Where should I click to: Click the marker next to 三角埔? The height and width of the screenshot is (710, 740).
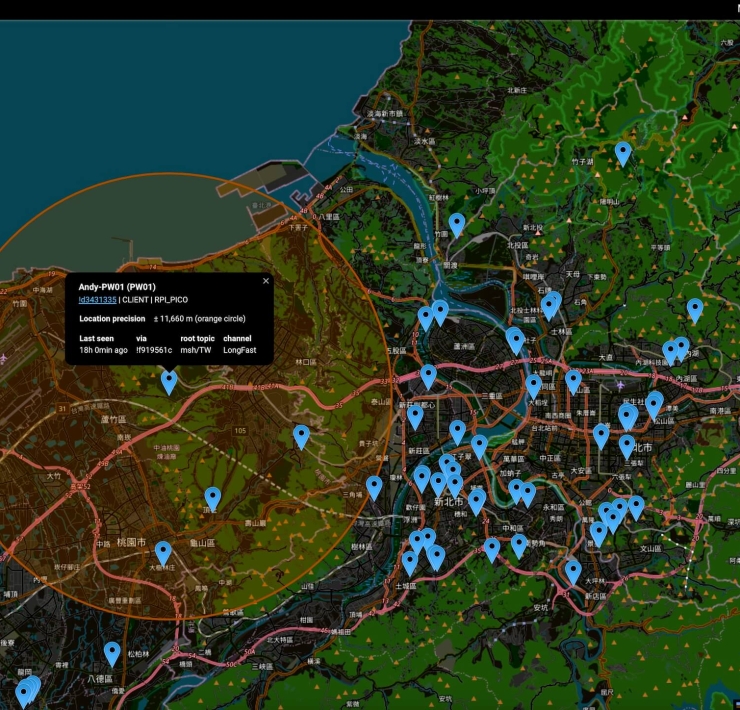pos(374,487)
